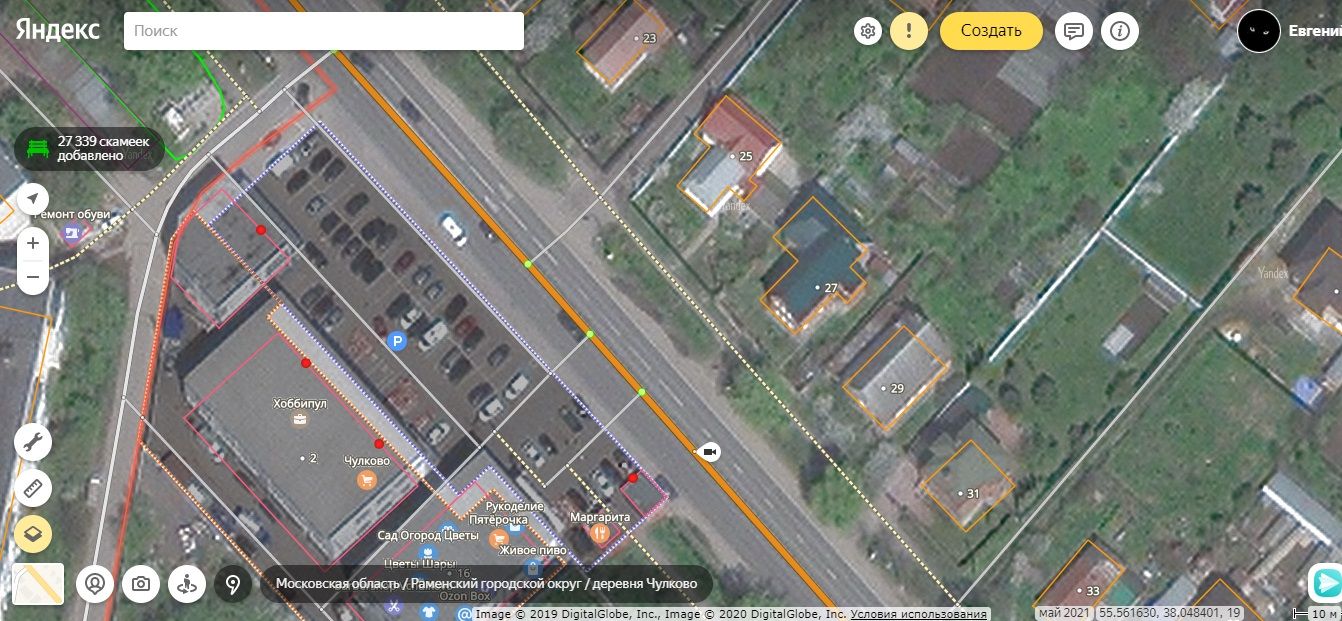The width and height of the screenshot is (1342, 621).
Task: Toggle the map layers button
Action: pyautogui.click(x=33, y=535)
